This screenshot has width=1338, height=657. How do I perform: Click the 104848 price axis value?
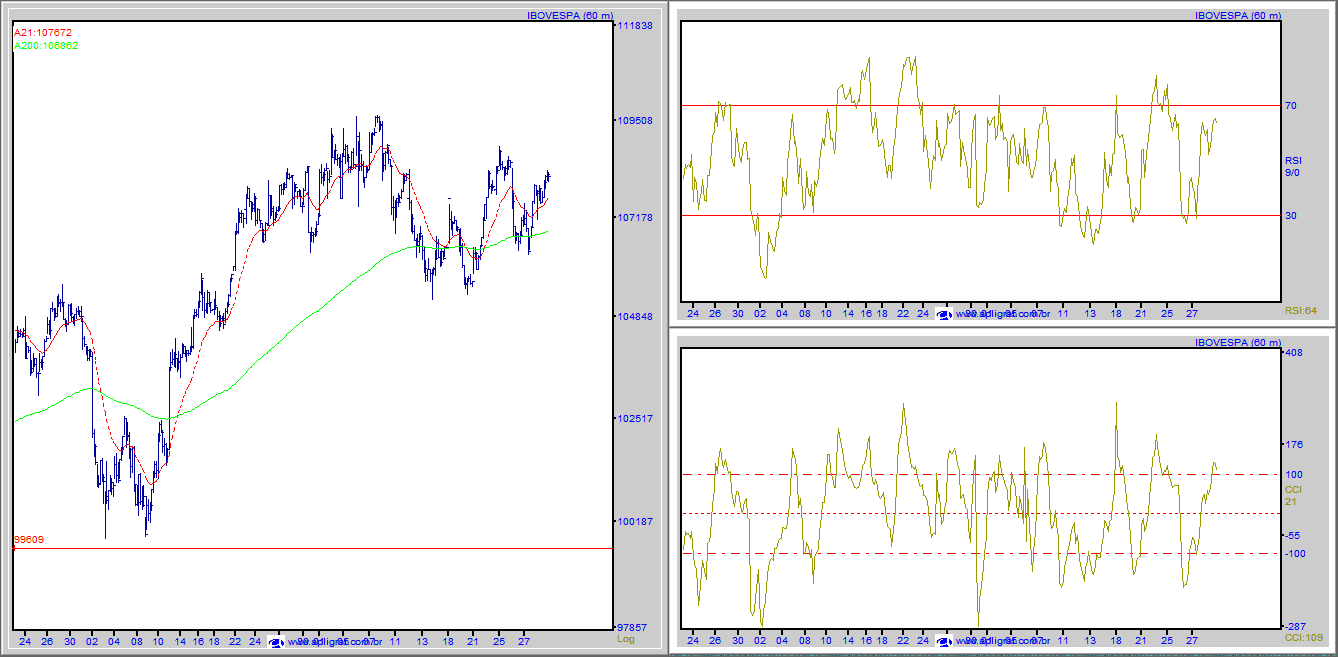[x=636, y=317]
